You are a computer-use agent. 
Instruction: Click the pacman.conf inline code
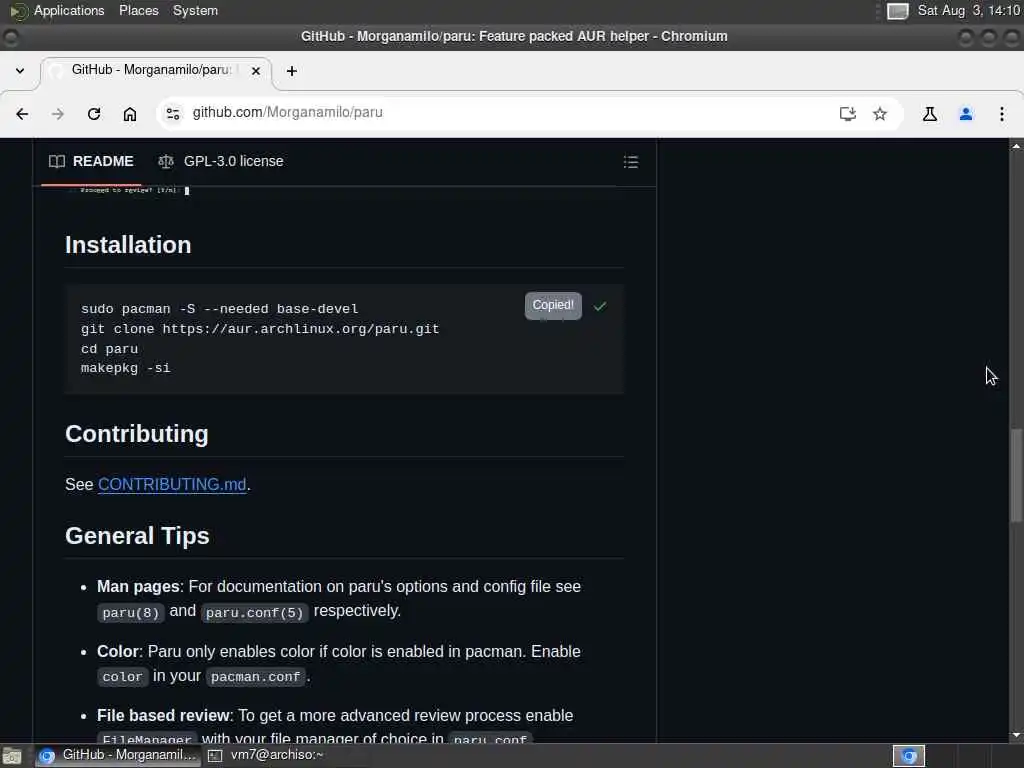[x=255, y=677]
